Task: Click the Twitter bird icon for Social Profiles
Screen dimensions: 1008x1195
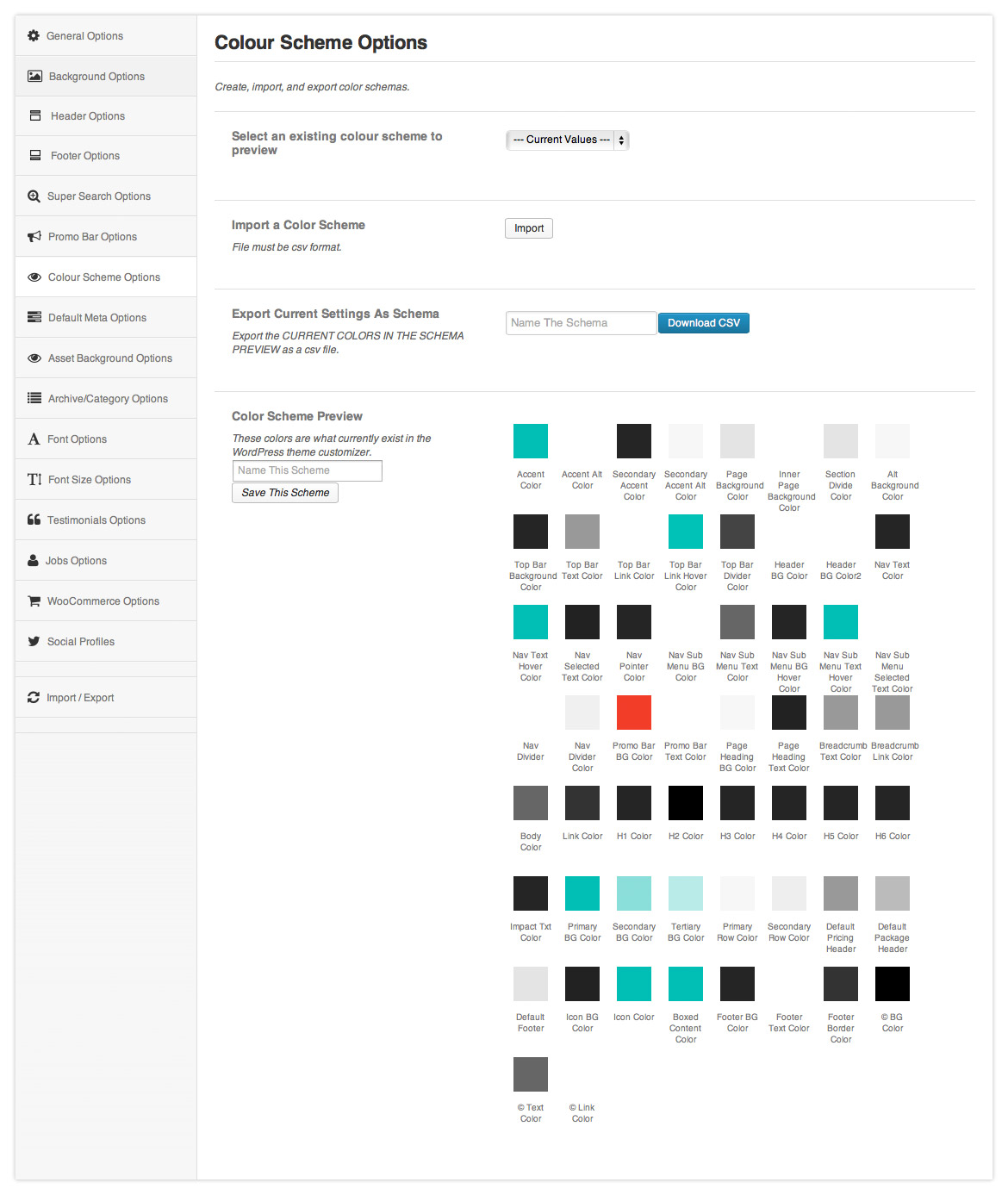Action: click(34, 642)
